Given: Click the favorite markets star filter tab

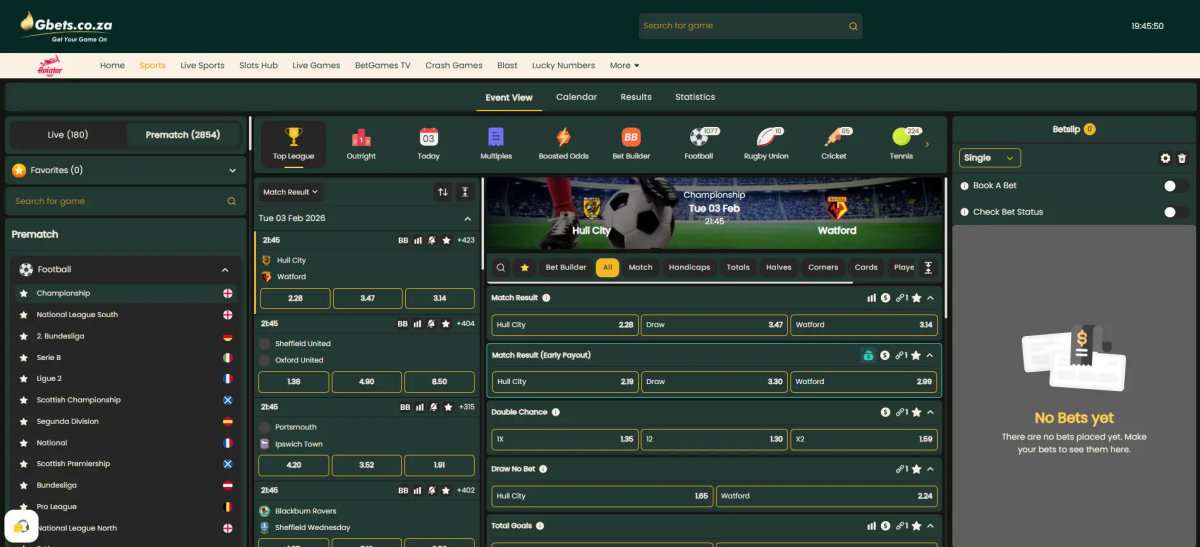Looking at the screenshot, I should [x=524, y=267].
